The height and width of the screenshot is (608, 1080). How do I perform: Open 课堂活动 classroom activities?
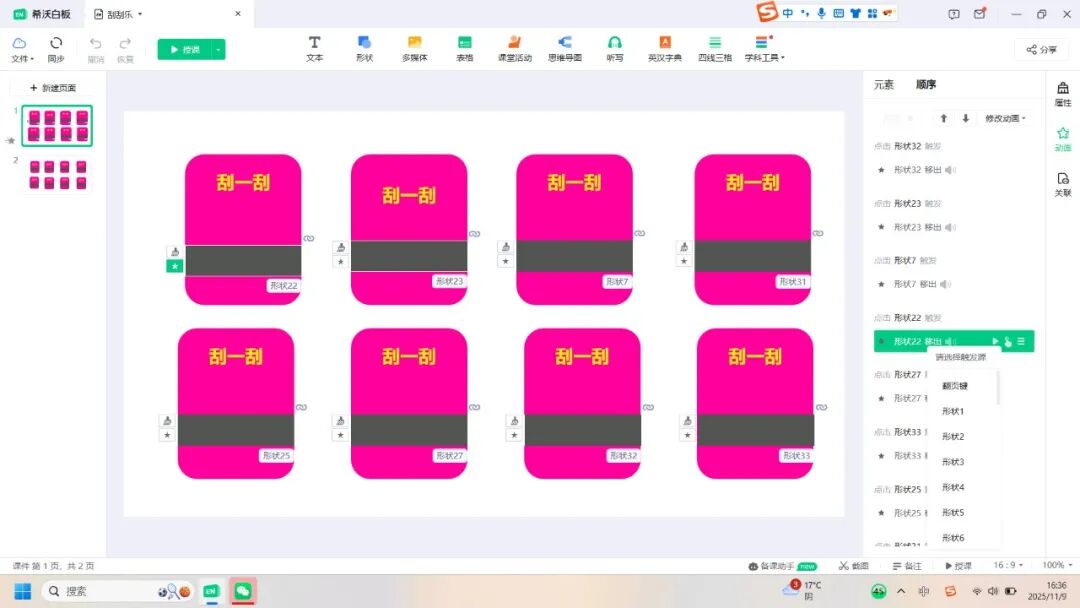pyautogui.click(x=514, y=48)
